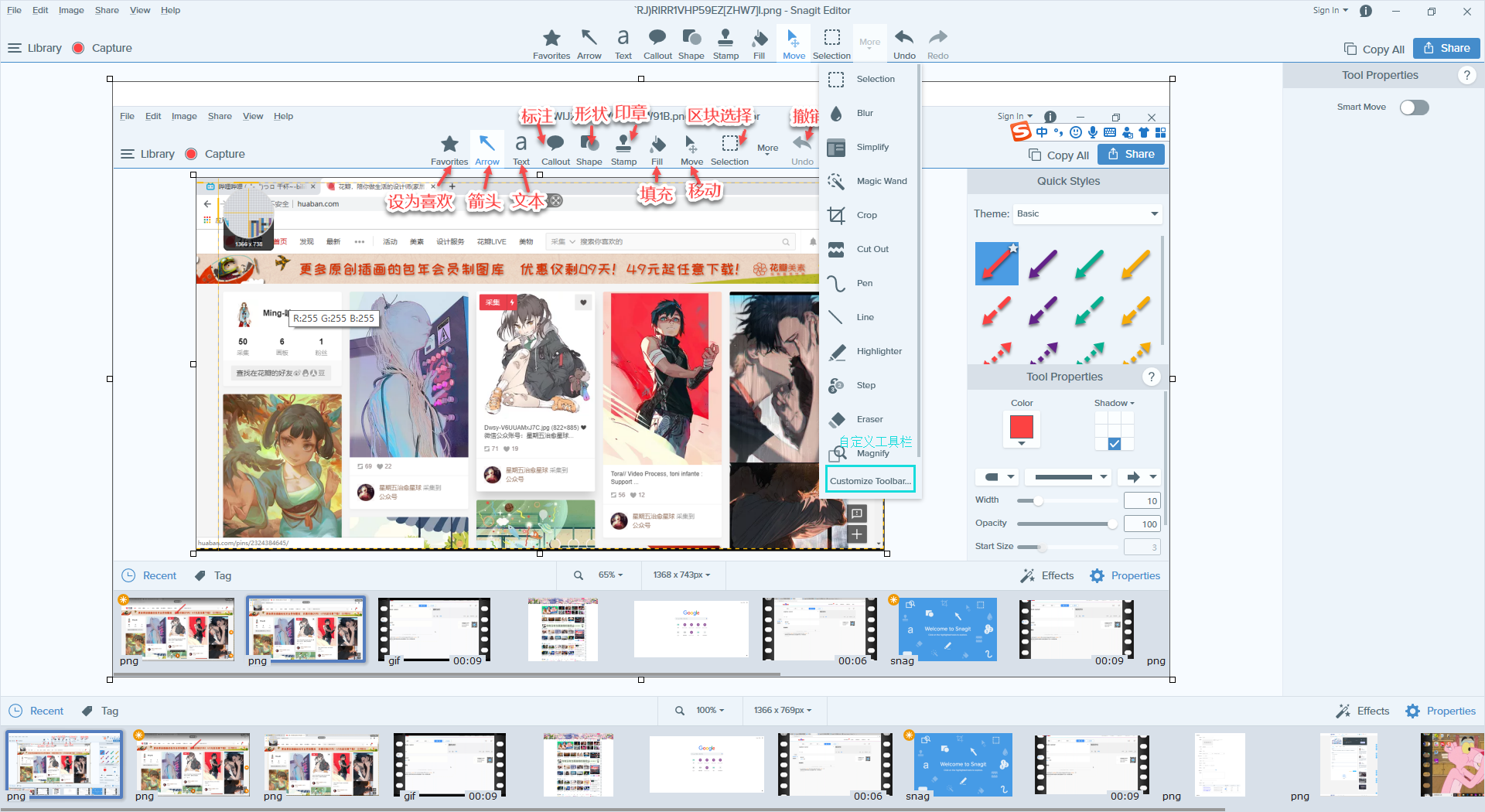The height and width of the screenshot is (812, 1485).
Task: Select the Selection tool in the main toolbar
Action: [832, 44]
